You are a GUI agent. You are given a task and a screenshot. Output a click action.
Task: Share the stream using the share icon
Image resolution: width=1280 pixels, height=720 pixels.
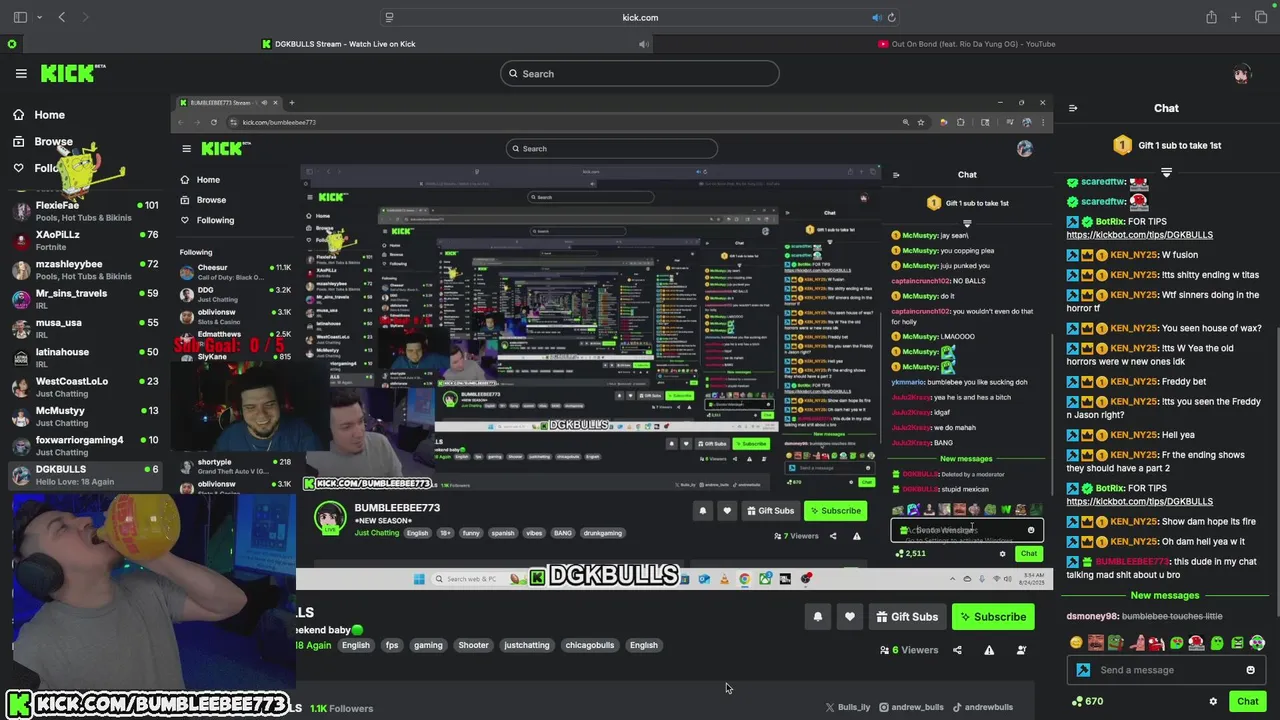pyautogui.click(x=957, y=650)
